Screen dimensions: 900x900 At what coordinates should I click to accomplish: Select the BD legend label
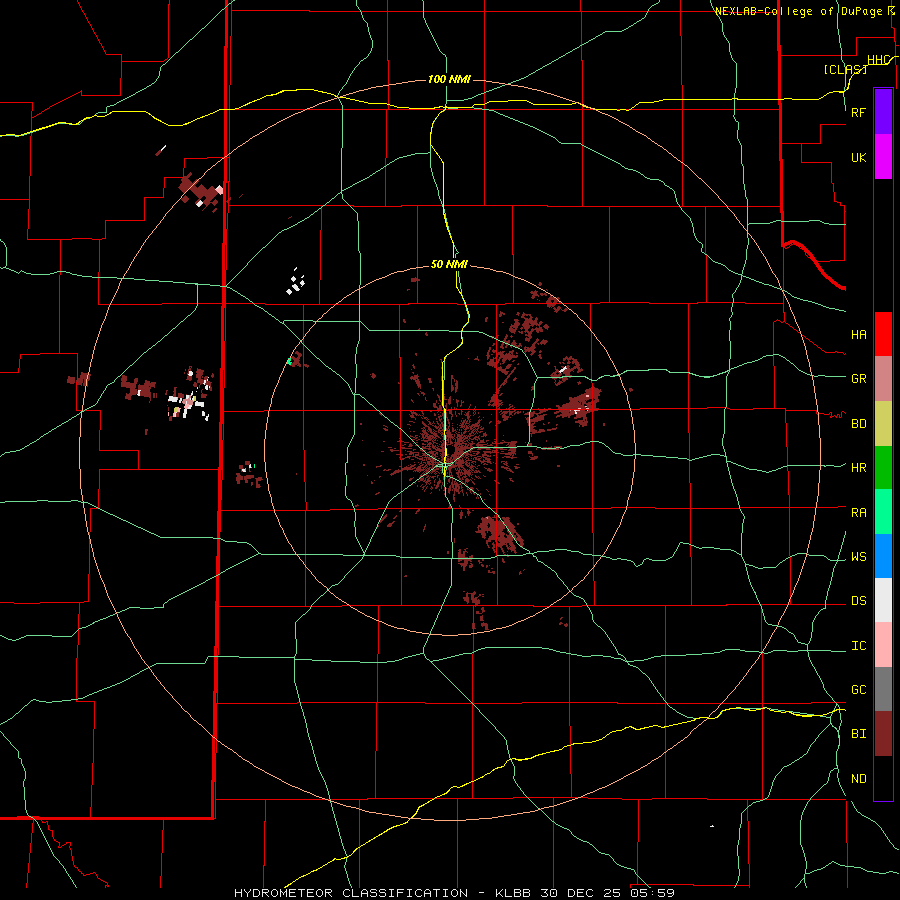click(858, 424)
